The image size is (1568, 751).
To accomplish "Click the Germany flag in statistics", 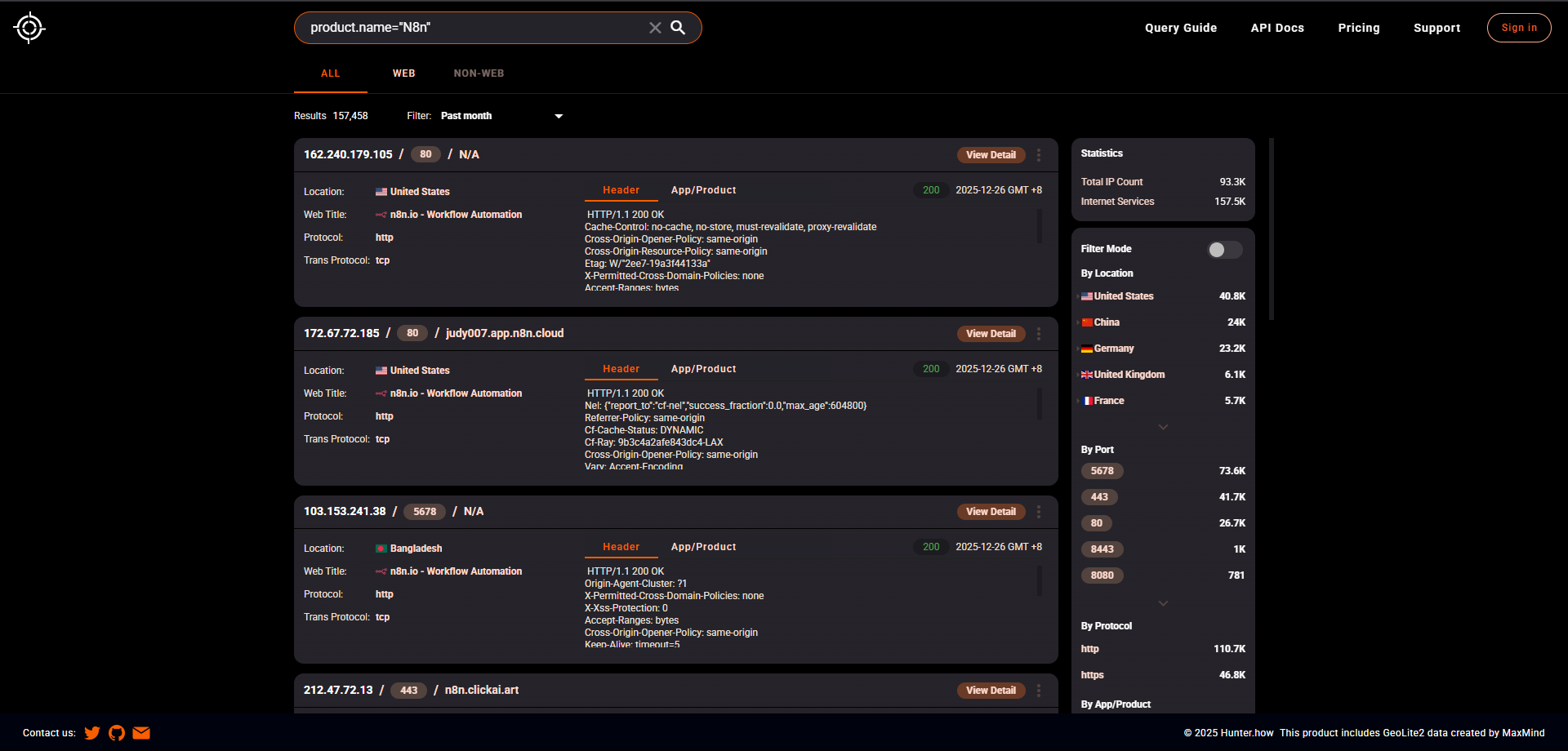I will point(1087,349).
